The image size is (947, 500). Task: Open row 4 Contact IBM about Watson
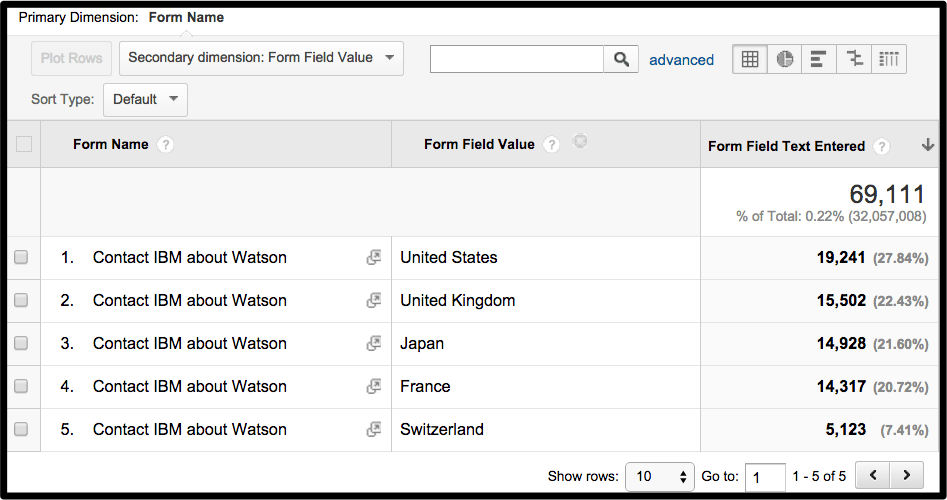[x=190, y=386]
